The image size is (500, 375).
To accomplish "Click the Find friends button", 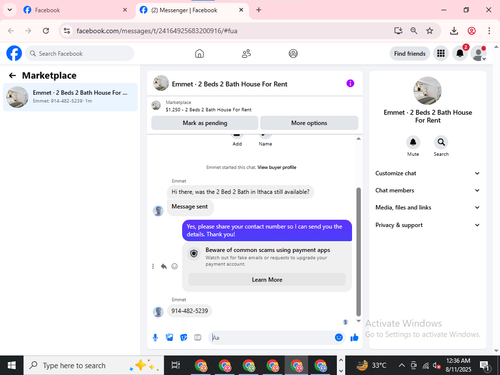I will (410, 53).
